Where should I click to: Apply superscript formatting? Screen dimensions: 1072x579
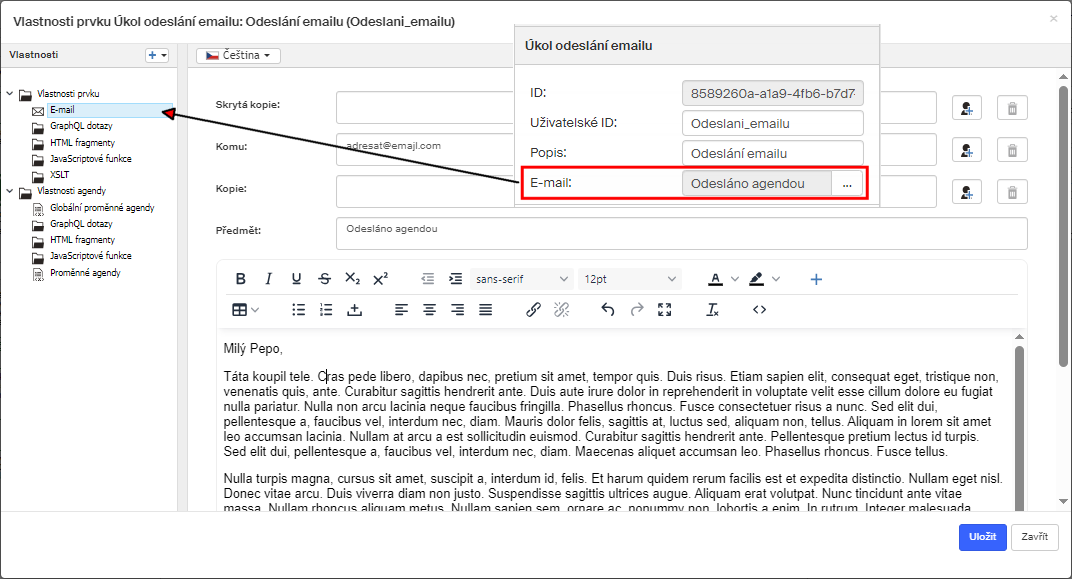point(380,279)
